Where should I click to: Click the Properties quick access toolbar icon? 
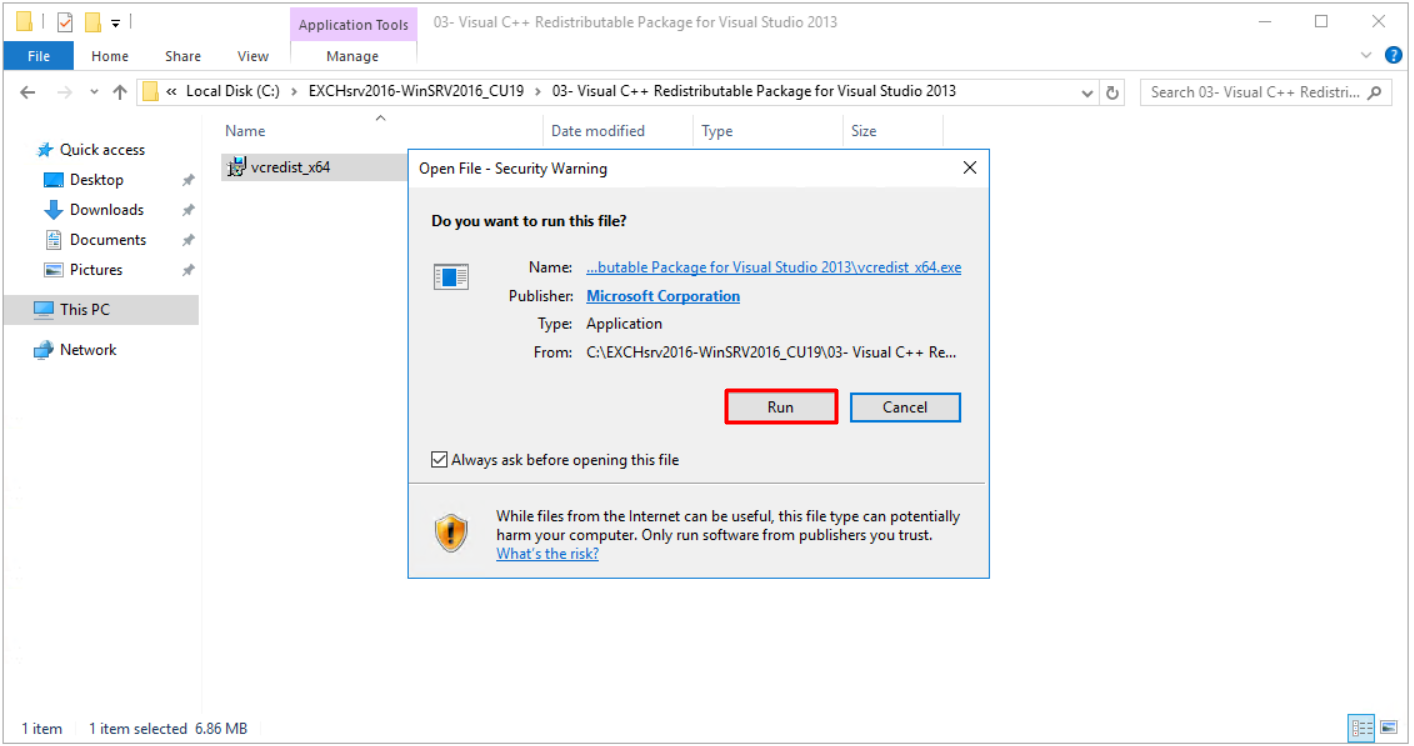click(x=65, y=21)
